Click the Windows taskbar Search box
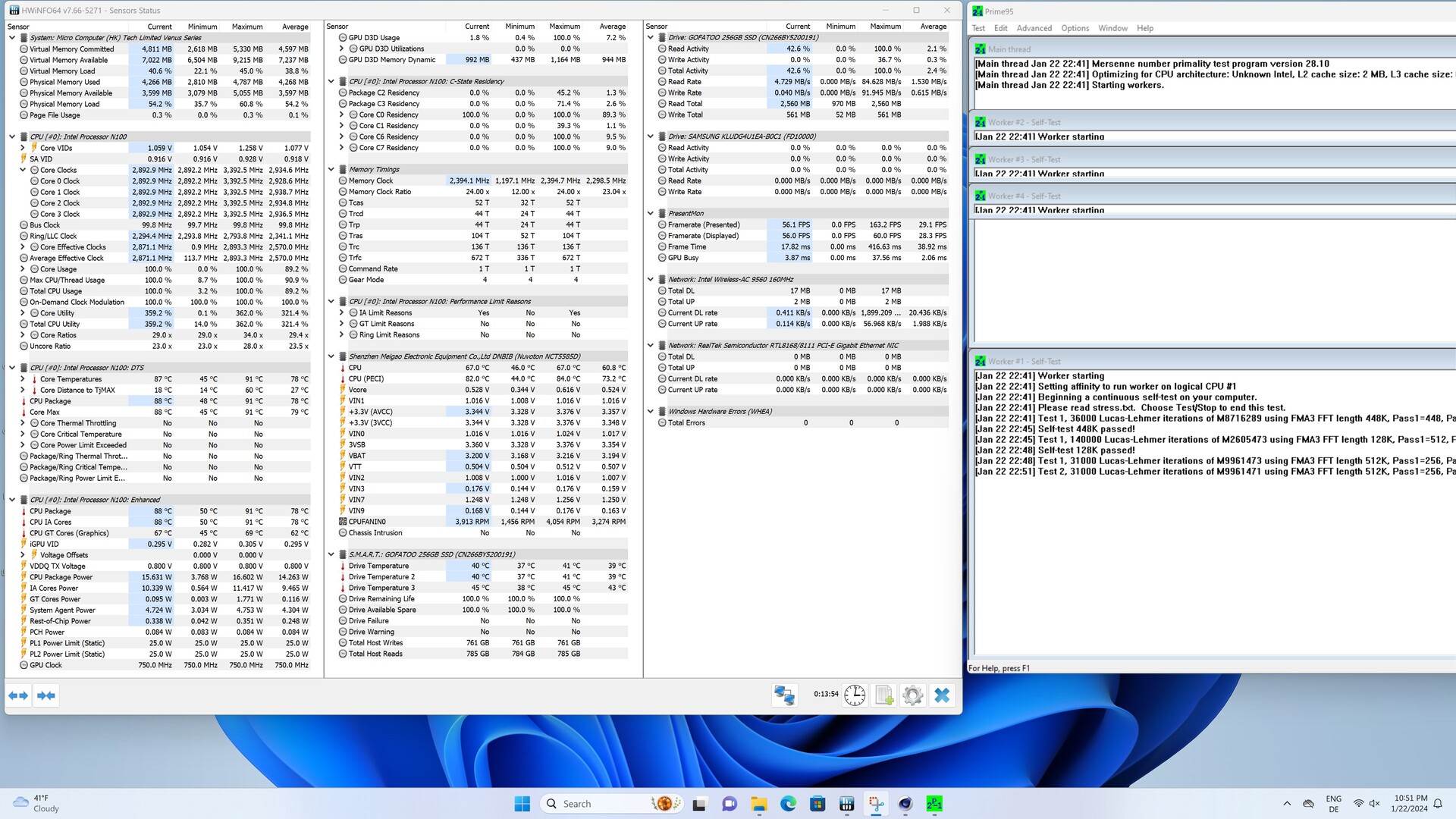This screenshot has height=819, width=1456. pyautogui.click(x=613, y=804)
